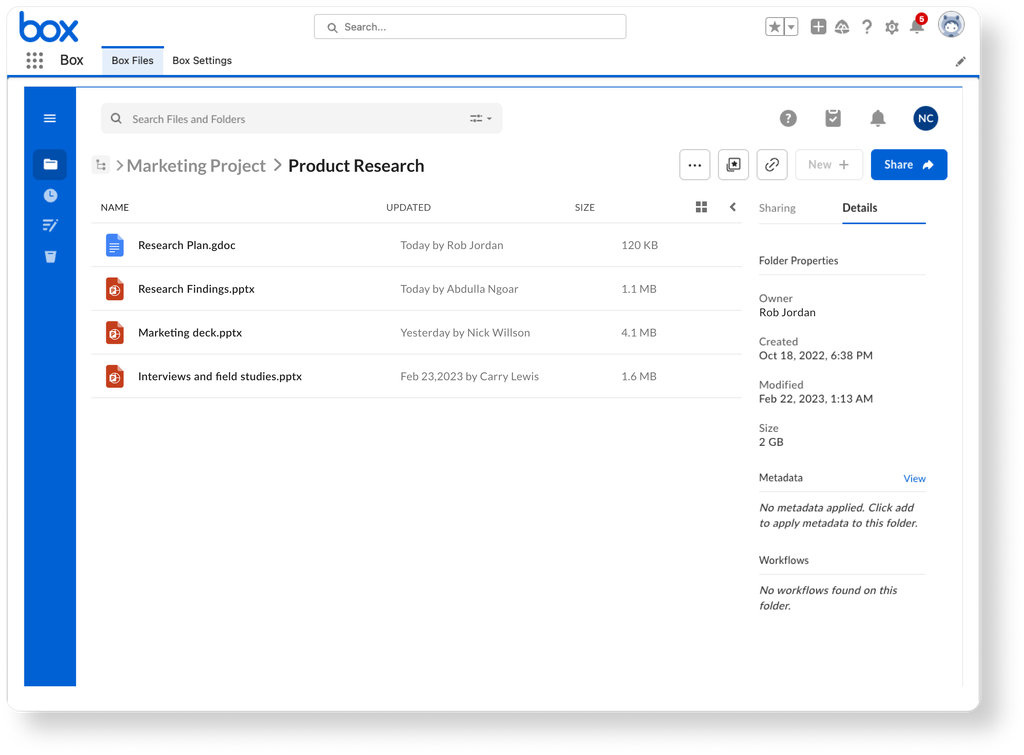
Task: Click the blue Share button
Action: 908,165
